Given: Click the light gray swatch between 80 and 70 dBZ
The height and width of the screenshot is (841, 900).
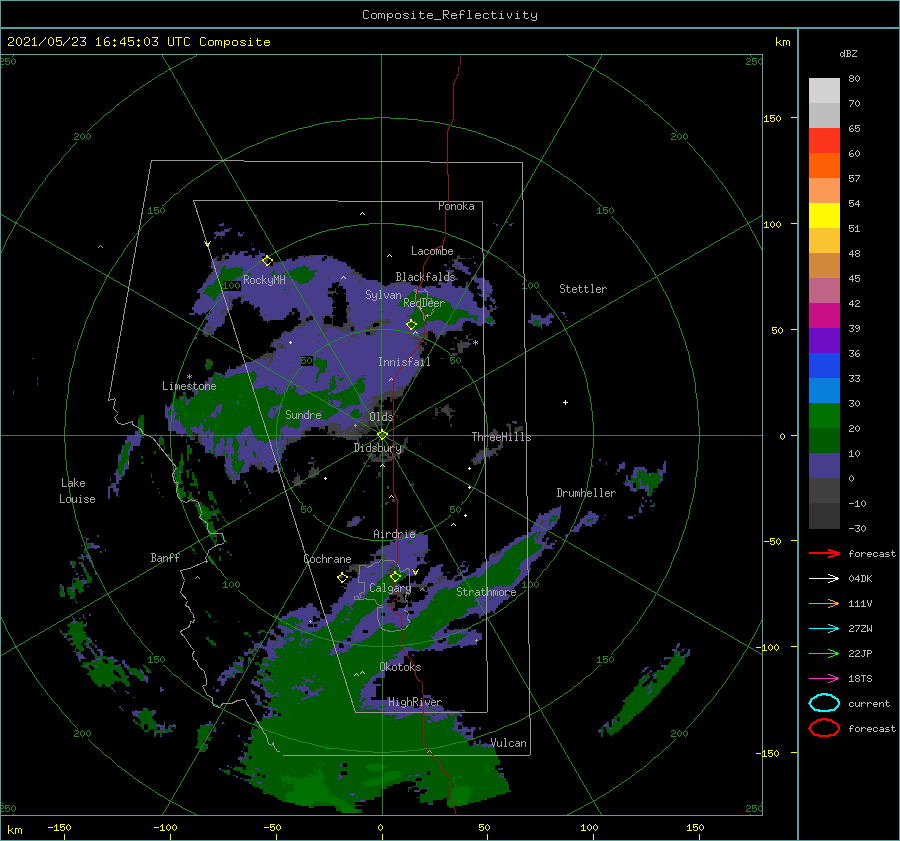Looking at the screenshot, I should pyautogui.click(x=824, y=91).
